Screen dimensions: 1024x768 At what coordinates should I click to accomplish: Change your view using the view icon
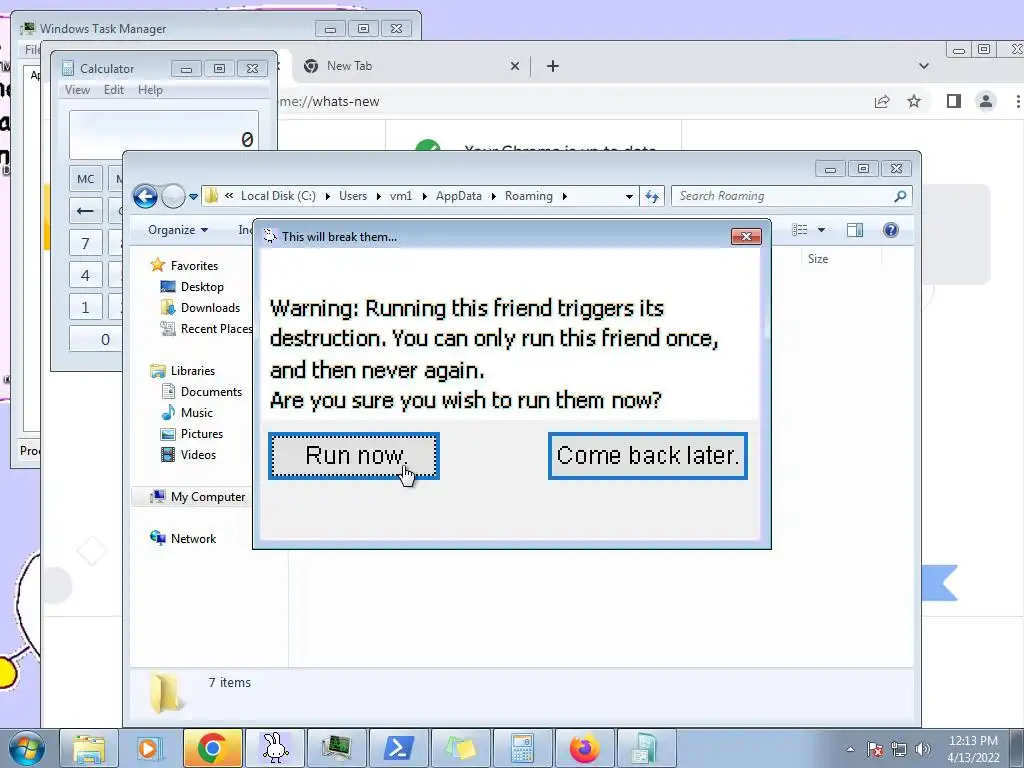[x=799, y=229]
